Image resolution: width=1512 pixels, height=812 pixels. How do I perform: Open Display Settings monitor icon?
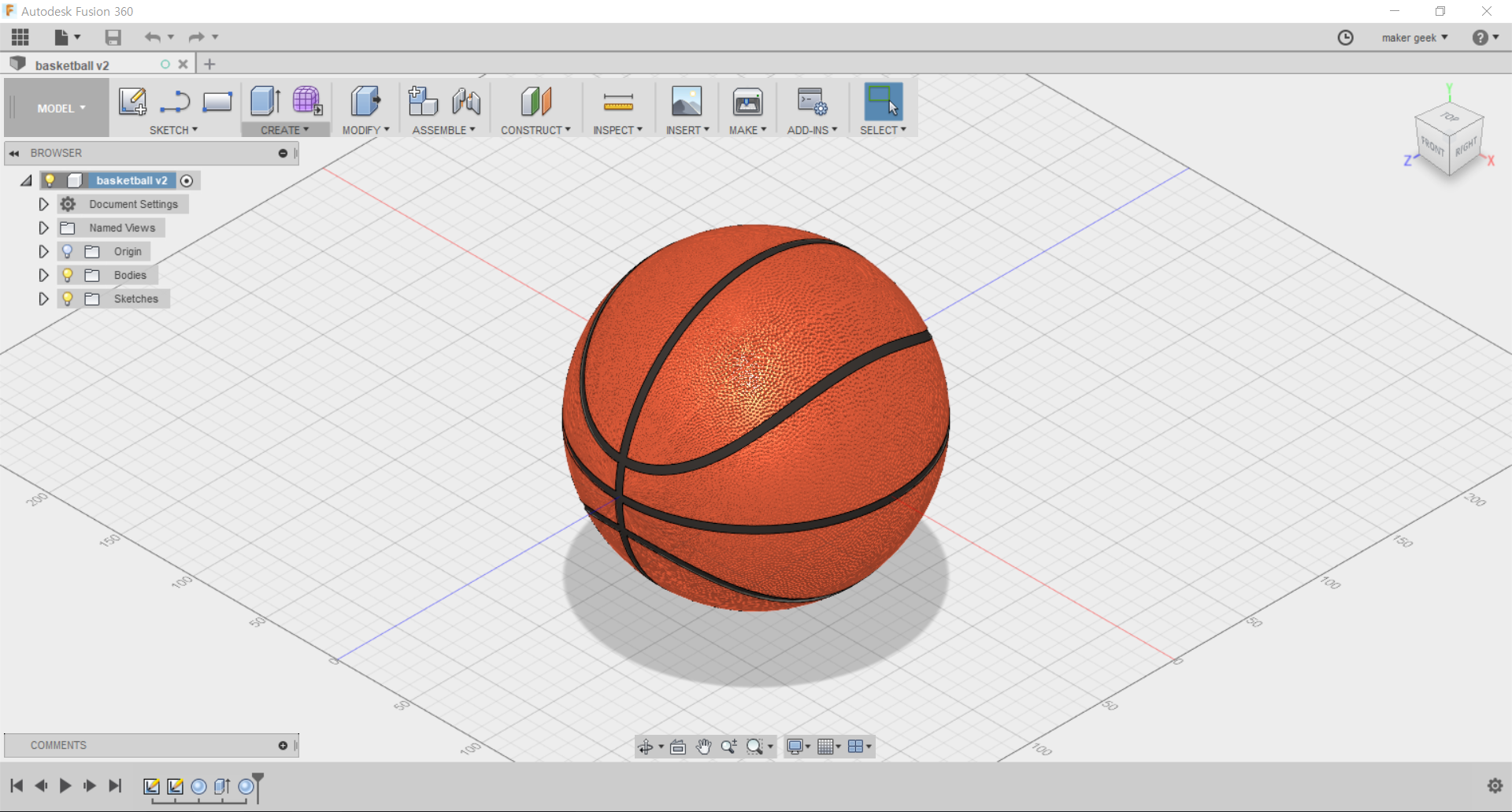coord(795,747)
